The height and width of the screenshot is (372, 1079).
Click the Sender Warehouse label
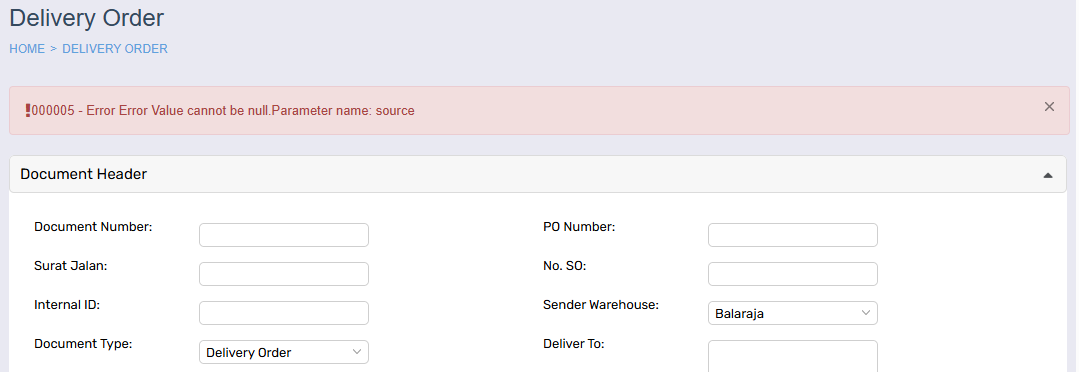(x=601, y=305)
